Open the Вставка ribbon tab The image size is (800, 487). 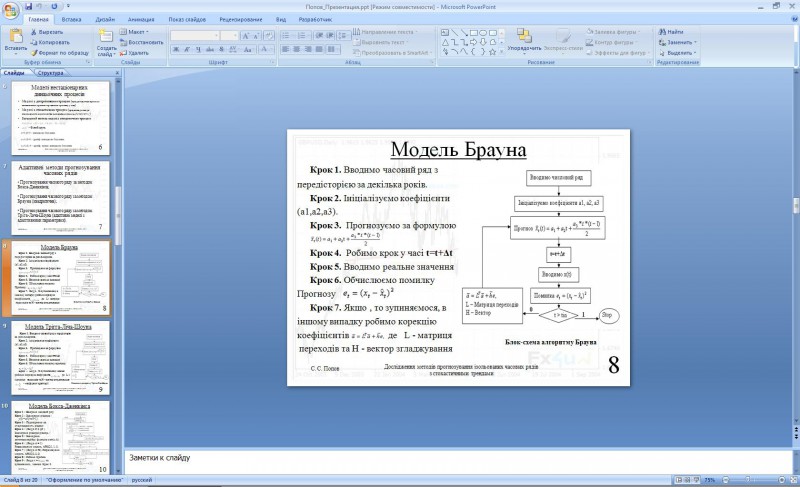click(71, 19)
